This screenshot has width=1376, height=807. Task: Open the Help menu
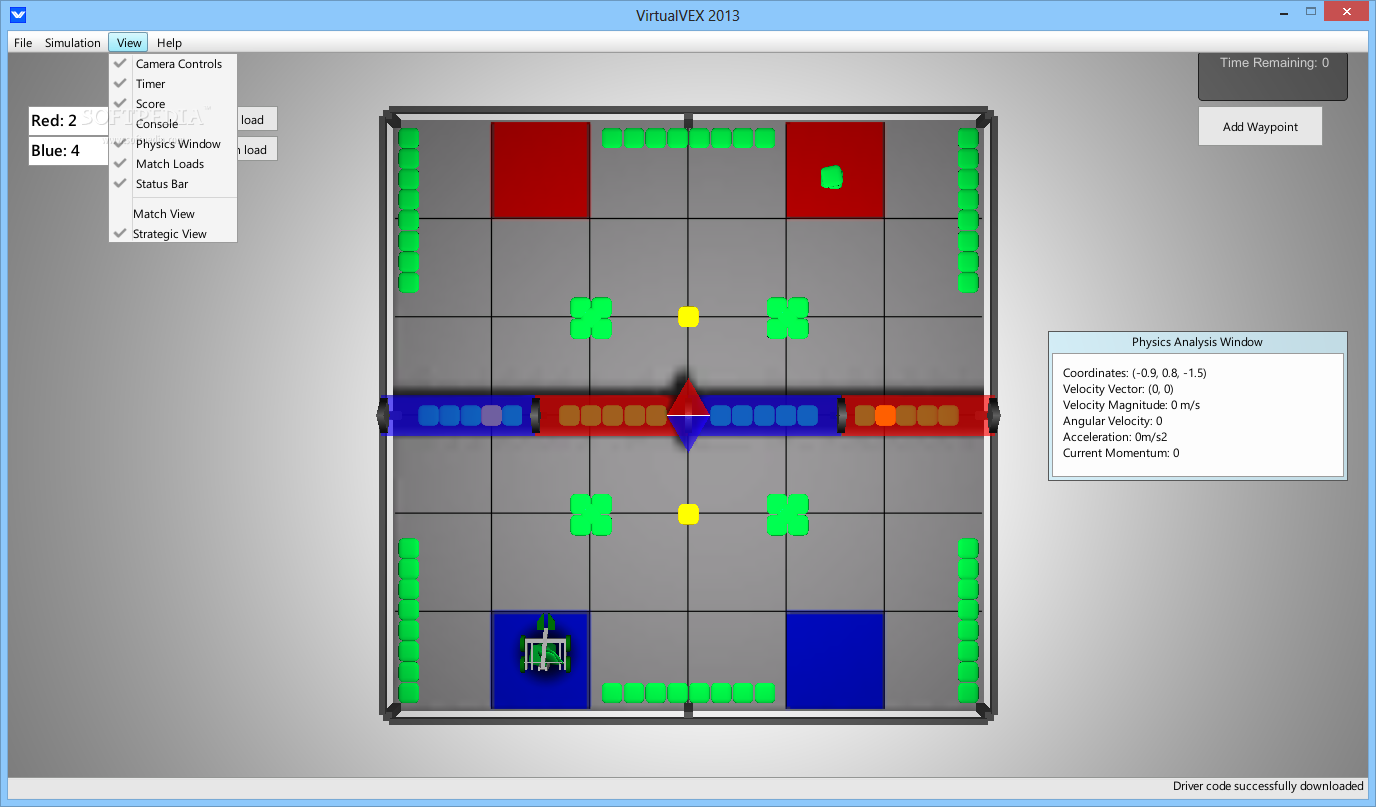click(x=169, y=43)
